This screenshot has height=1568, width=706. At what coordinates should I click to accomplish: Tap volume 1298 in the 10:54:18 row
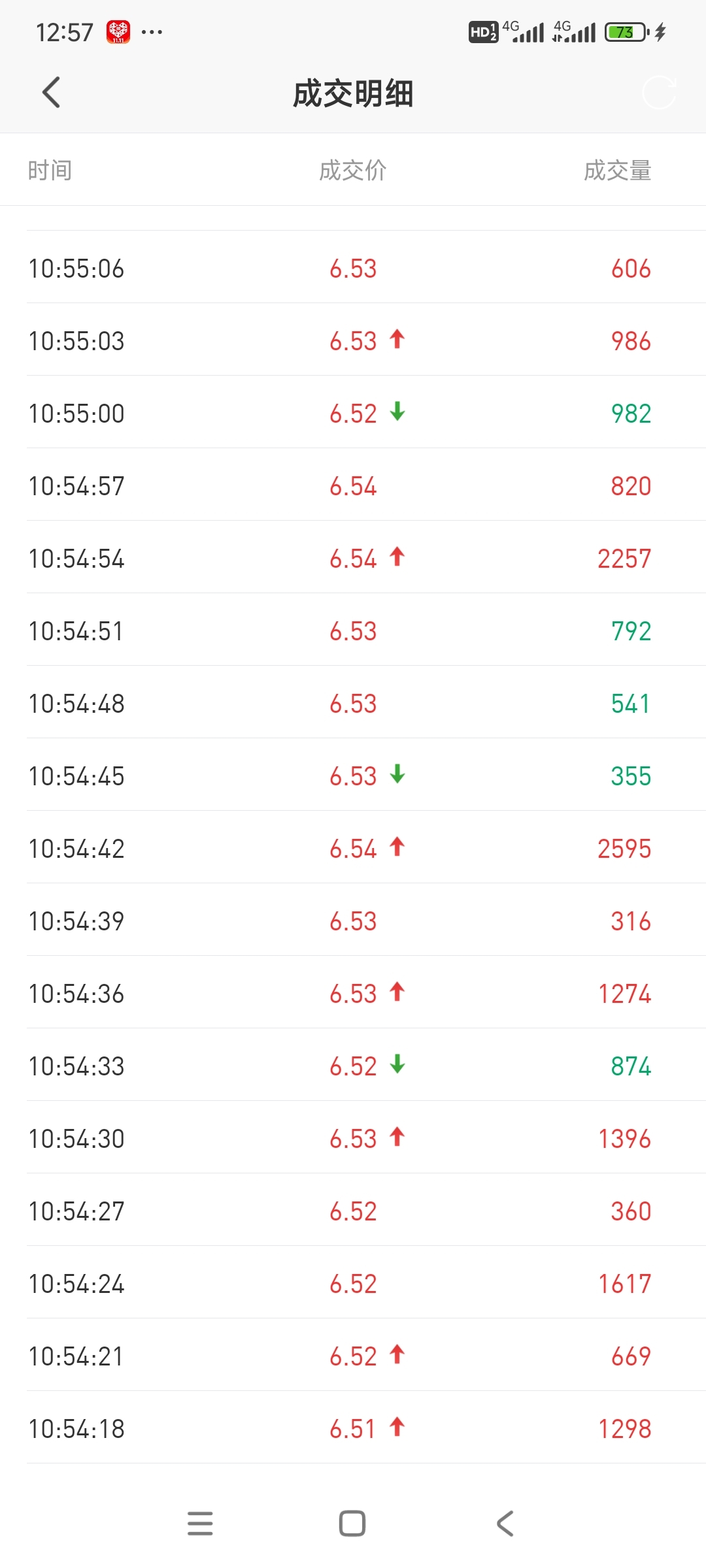pyautogui.click(x=625, y=1429)
